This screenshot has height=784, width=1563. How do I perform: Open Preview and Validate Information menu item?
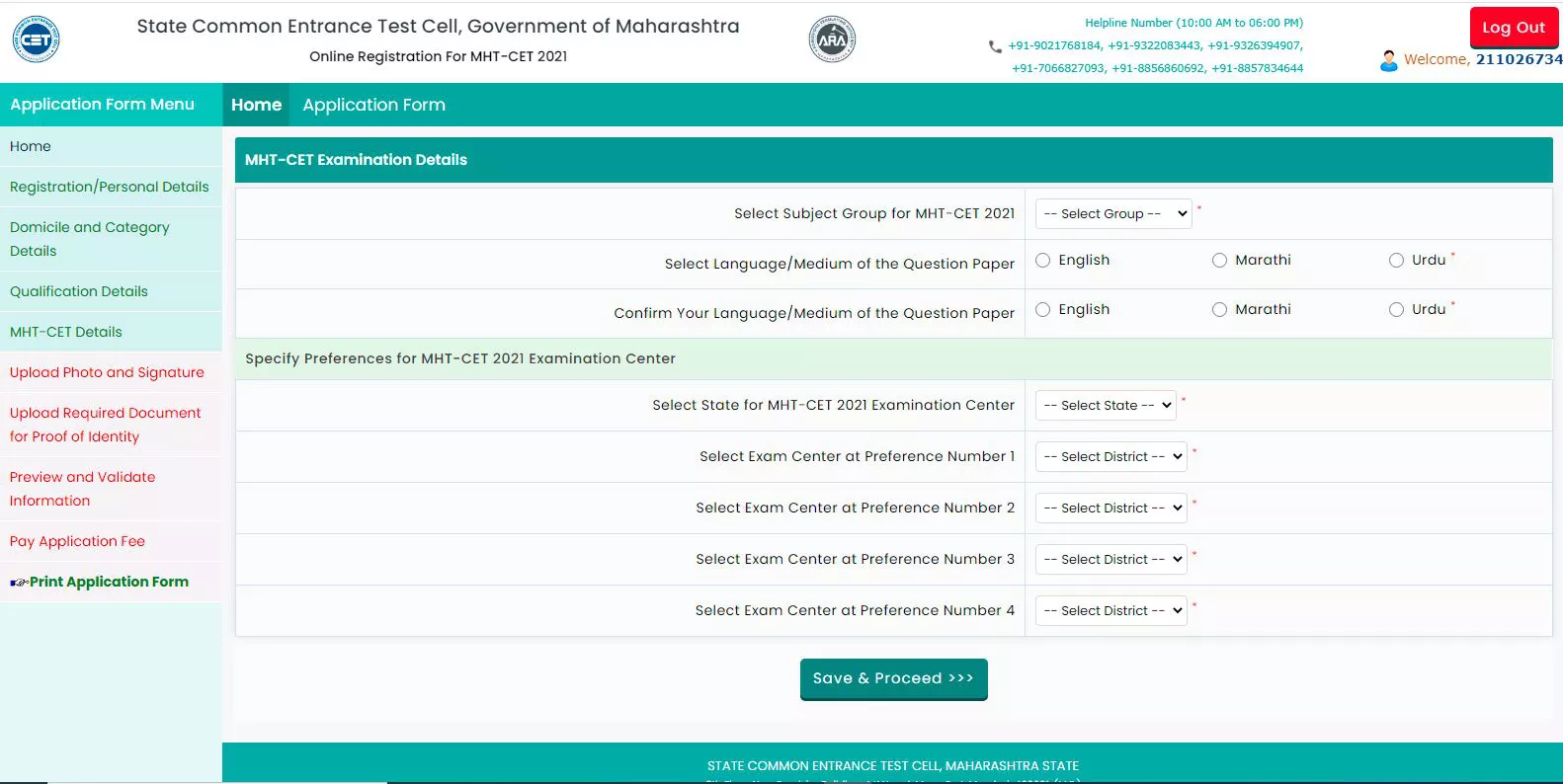coord(111,489)
